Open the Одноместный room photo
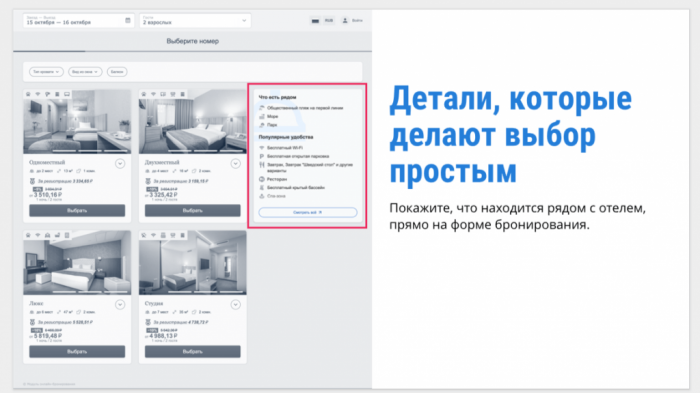Screen dimensions: 700x393 77,121
